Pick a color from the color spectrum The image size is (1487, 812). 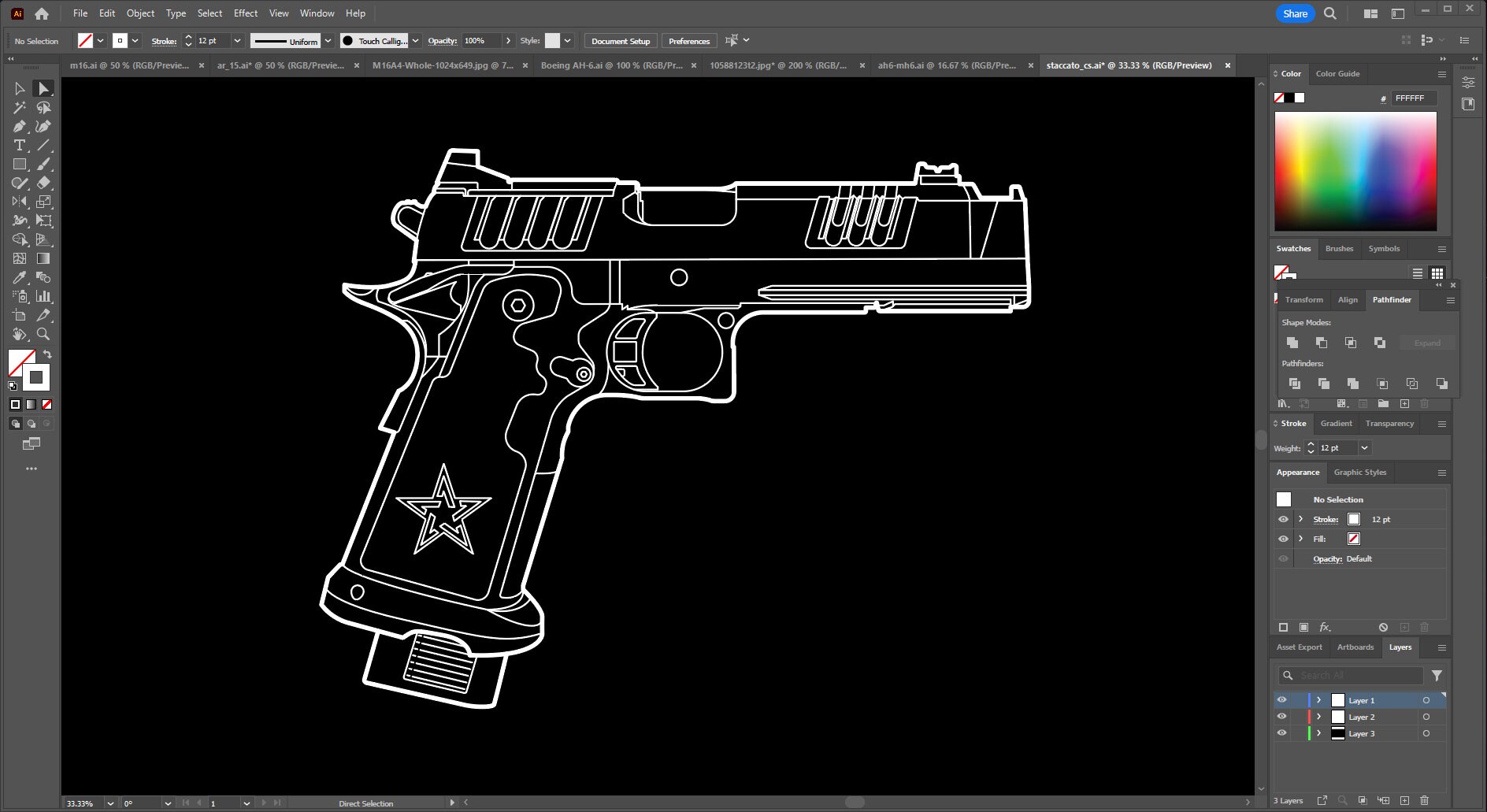[1355, 169]
